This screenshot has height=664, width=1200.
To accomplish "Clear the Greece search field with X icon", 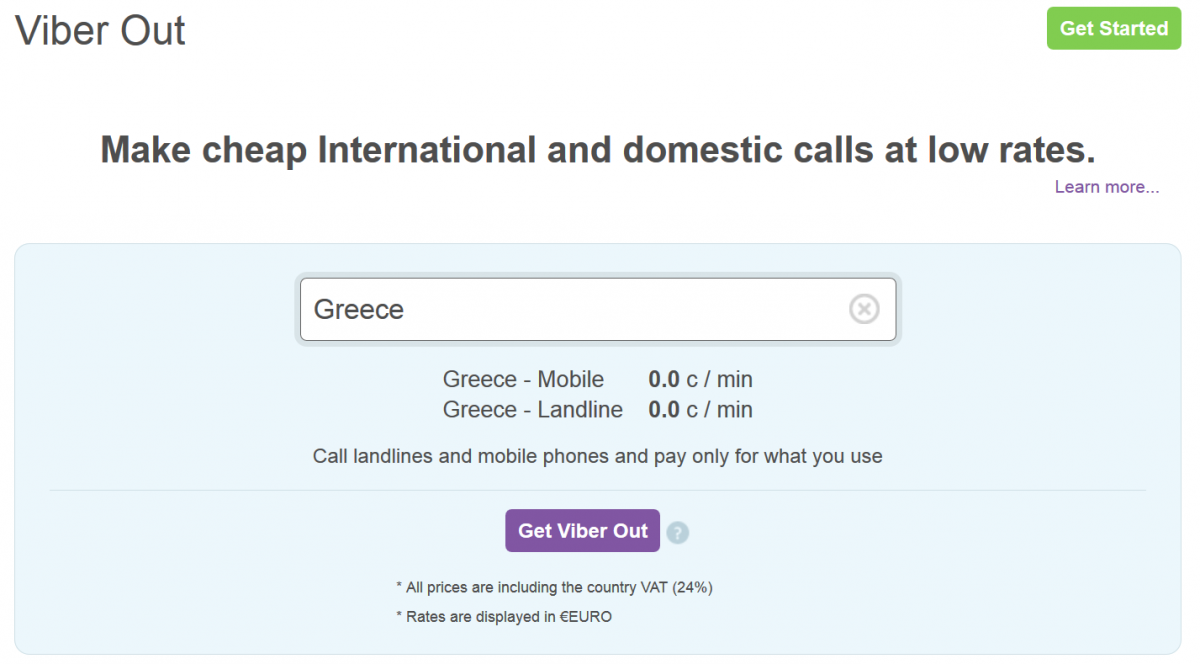I will coord(864,309).
